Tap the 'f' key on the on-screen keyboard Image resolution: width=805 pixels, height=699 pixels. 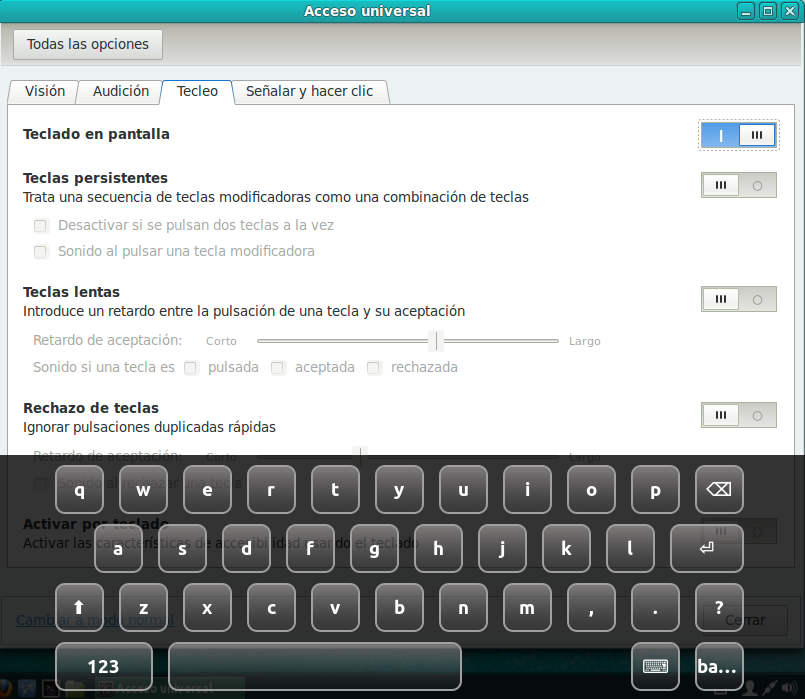point(310,548)
